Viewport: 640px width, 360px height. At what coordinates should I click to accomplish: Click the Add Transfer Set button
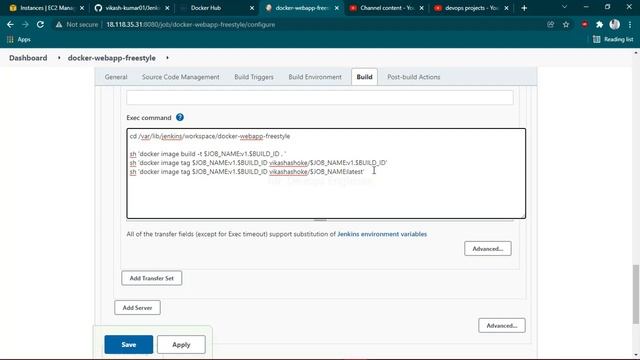pyautogui.click(x=151, y=278)
